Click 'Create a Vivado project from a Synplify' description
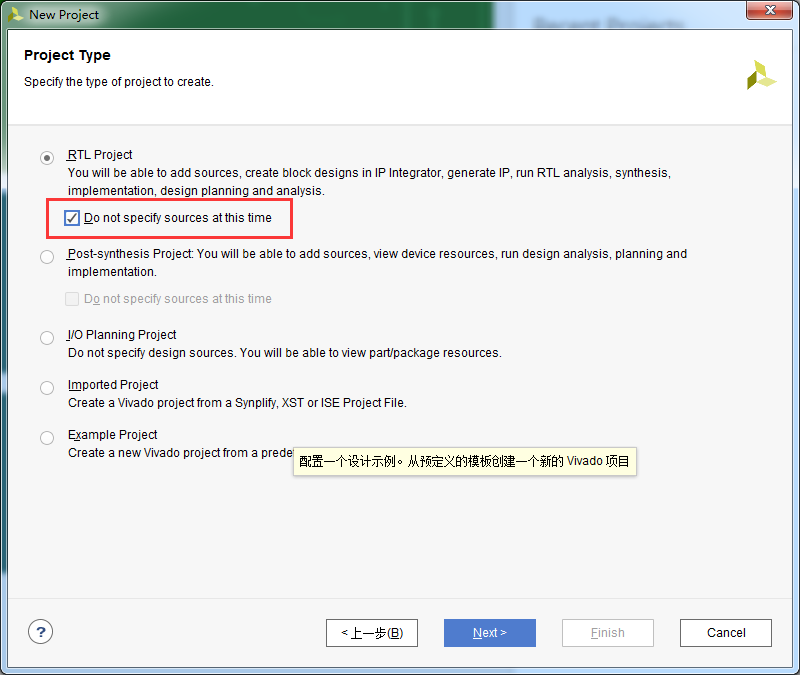 click(237, 403)
